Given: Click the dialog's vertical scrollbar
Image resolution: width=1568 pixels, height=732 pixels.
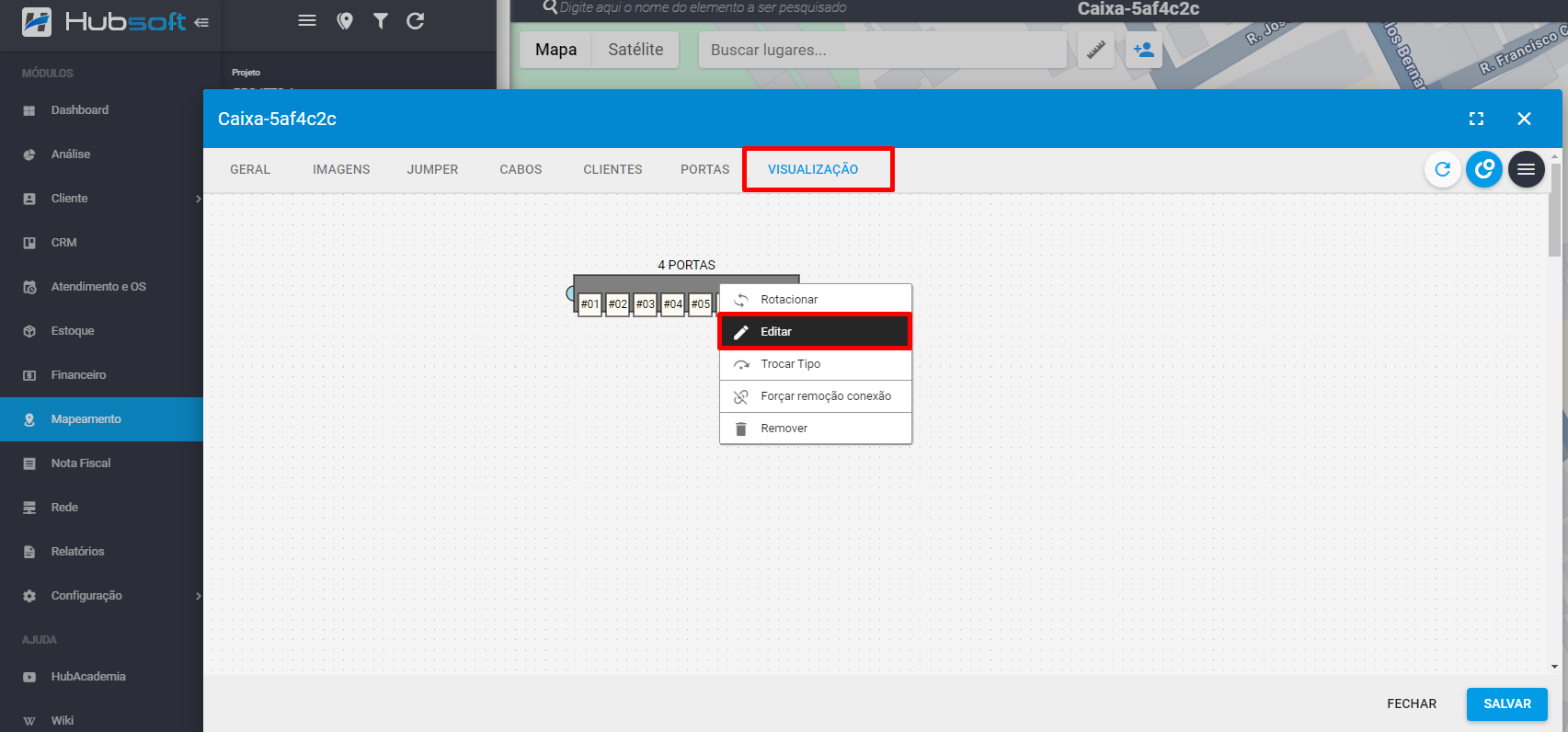Looking at the screenshot, I should [x=1554, y=210].
